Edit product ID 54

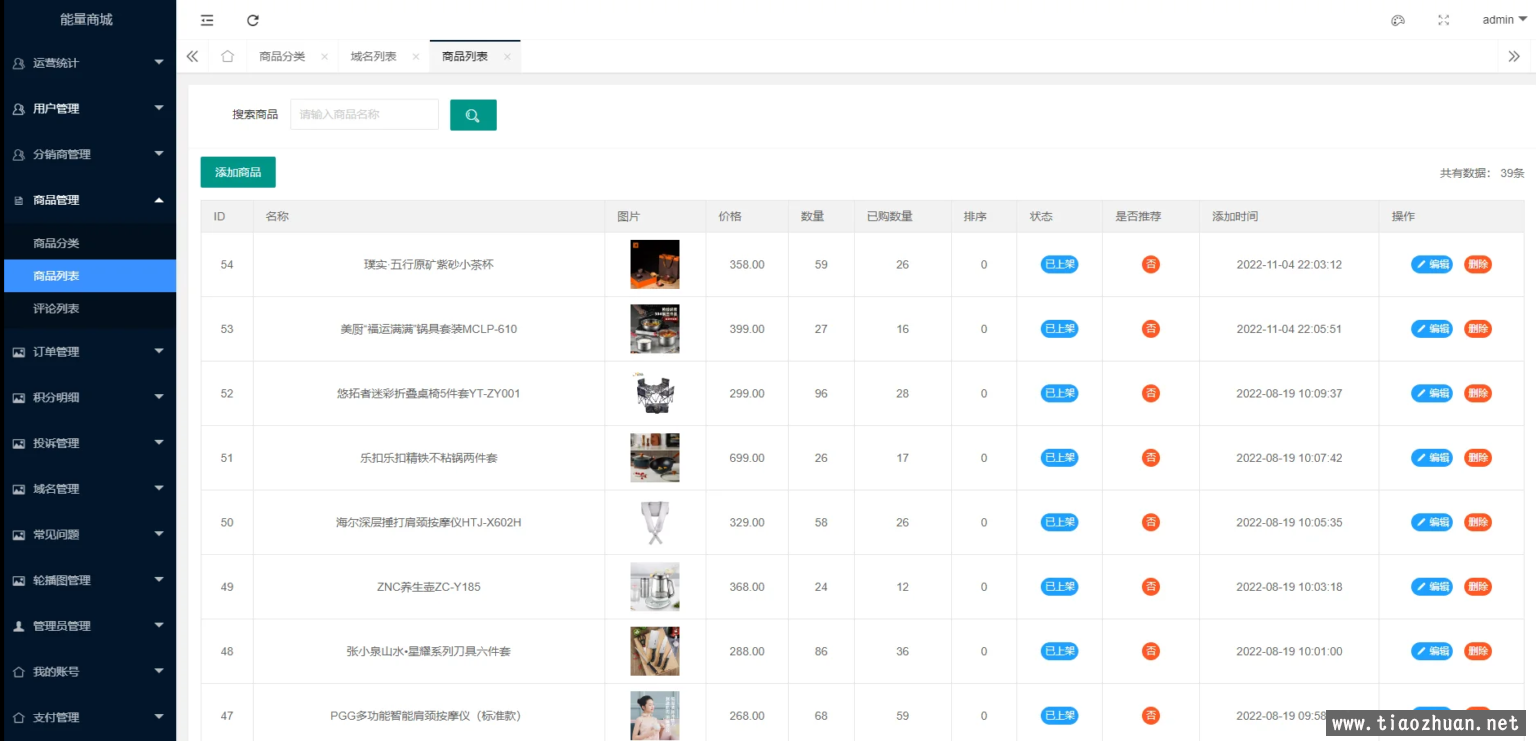click(x=1432, y=265)
